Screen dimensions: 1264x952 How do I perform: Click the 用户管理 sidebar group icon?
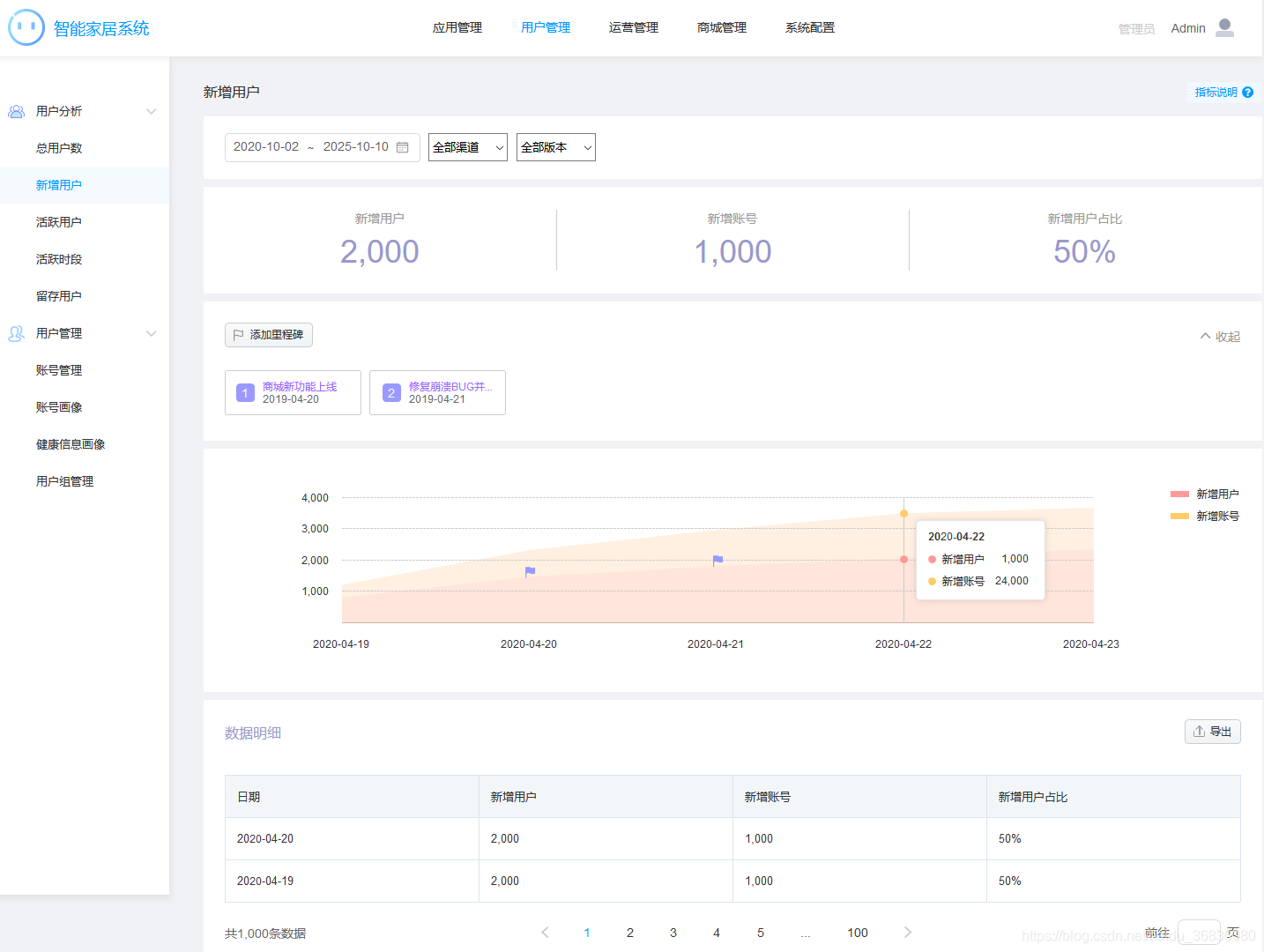pos(16,333)
